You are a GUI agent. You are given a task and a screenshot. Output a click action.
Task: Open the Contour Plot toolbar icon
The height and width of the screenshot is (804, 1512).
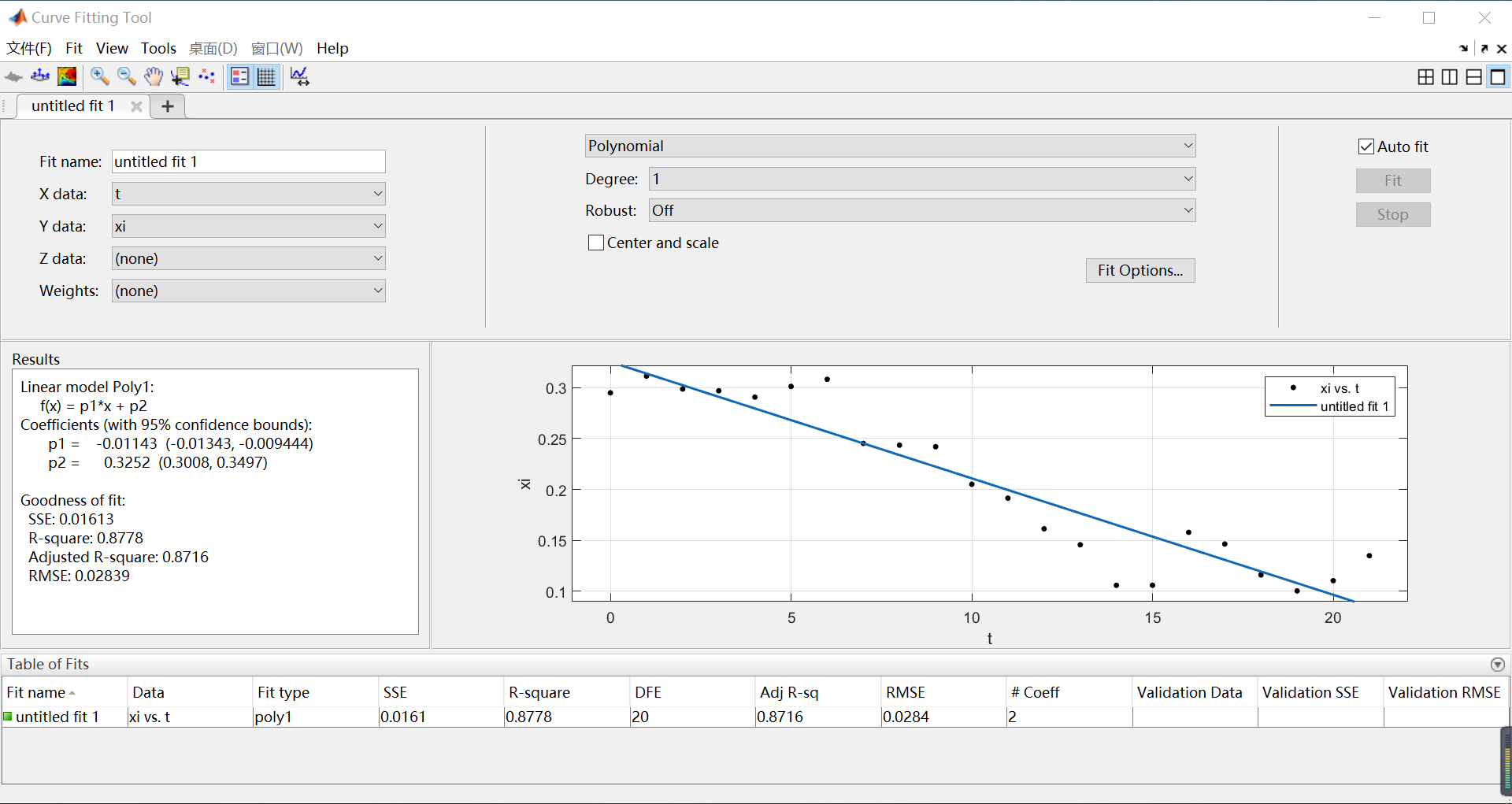tap(68, 76)
